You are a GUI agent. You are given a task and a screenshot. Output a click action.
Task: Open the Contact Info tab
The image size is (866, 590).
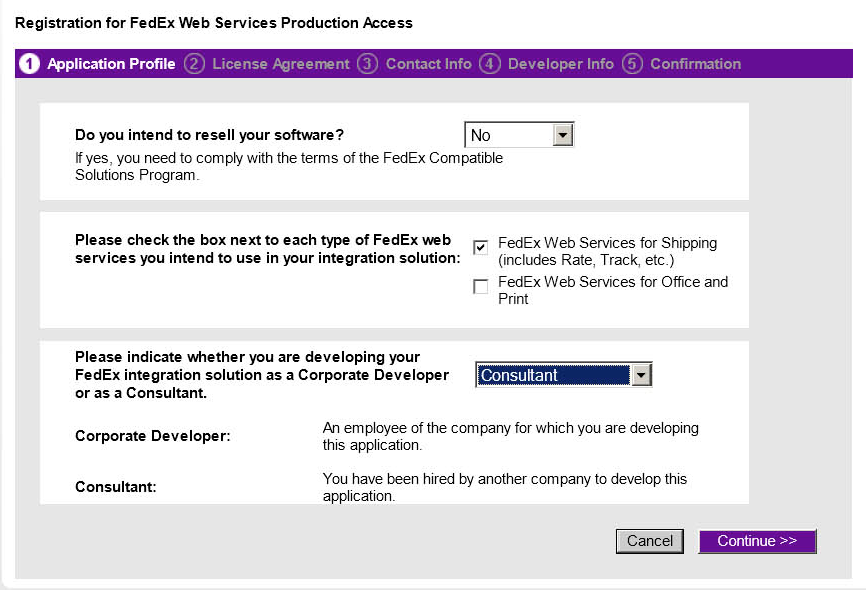pos(428,64)
